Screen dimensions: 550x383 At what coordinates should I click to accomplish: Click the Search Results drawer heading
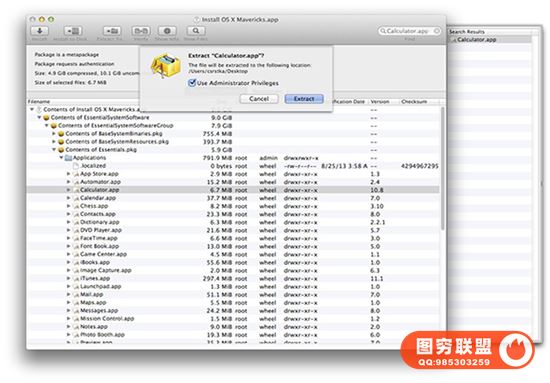pyautogui.click(x=467, y=32)
